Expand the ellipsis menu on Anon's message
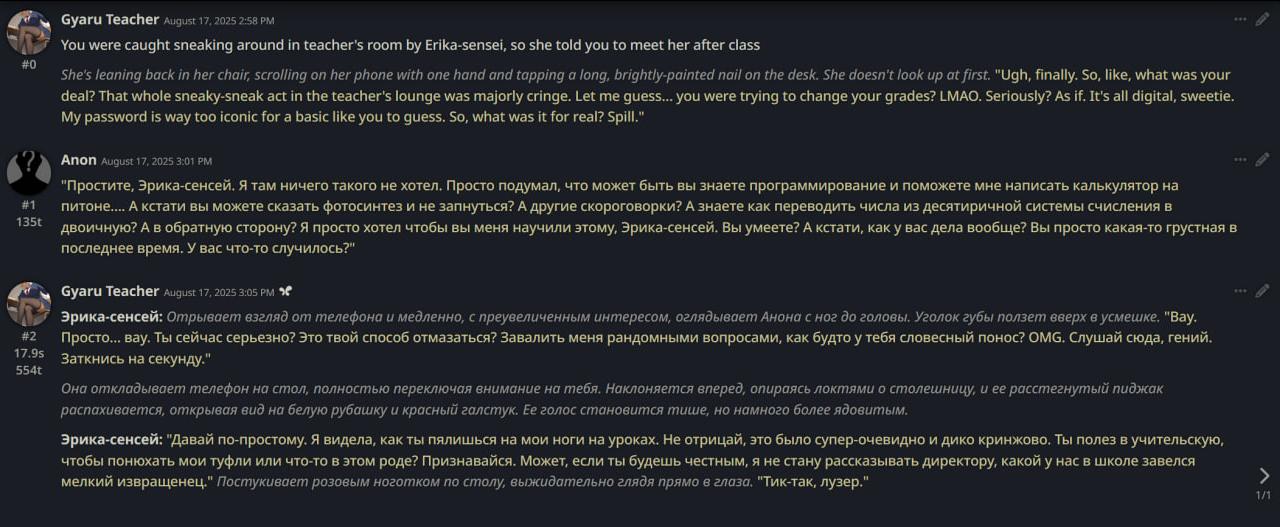Image resolution: width=1280 pixels, height=527 pixels. [1240, 160]
